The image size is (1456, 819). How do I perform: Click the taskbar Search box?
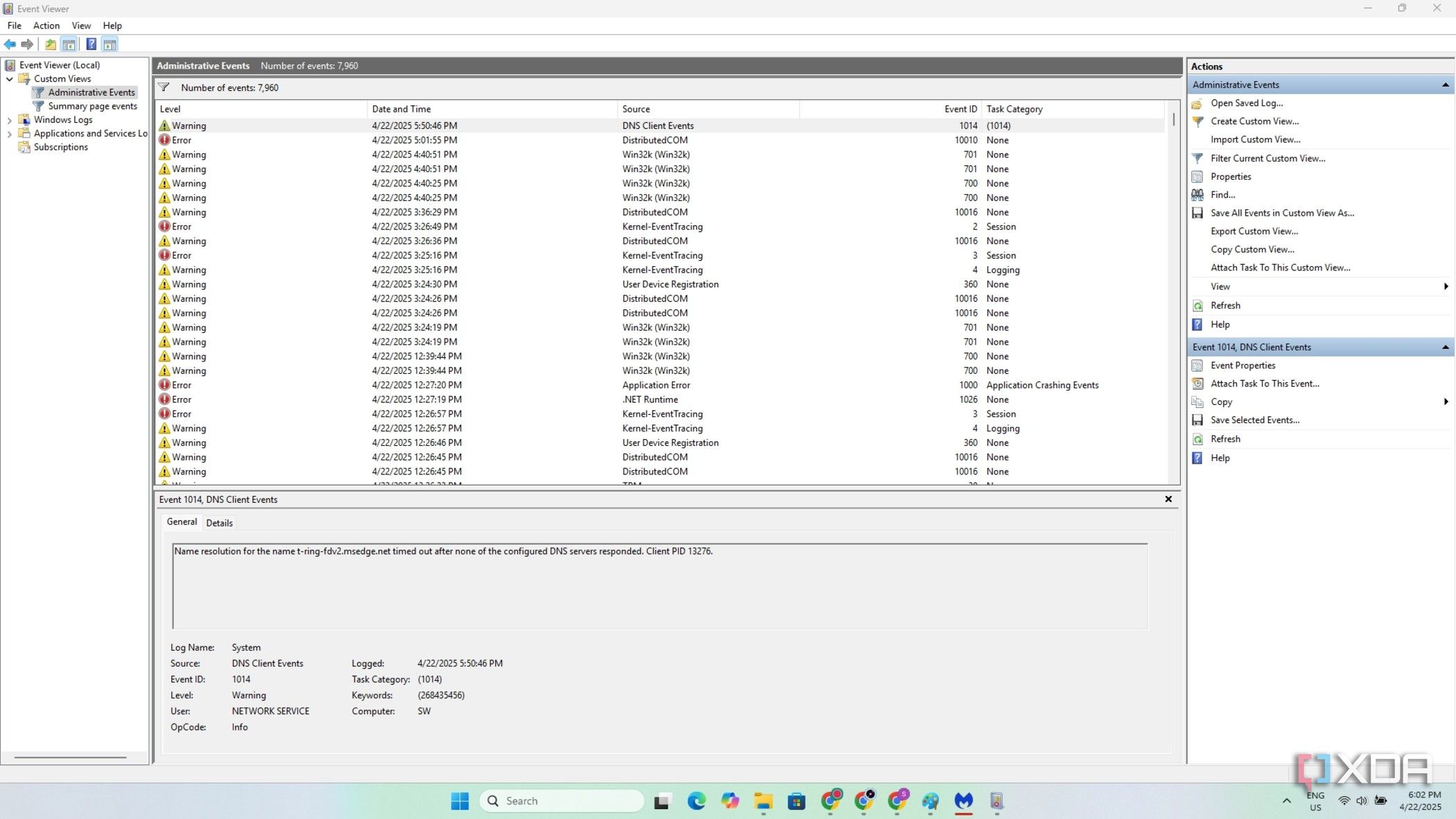click(x=562, y=801)
